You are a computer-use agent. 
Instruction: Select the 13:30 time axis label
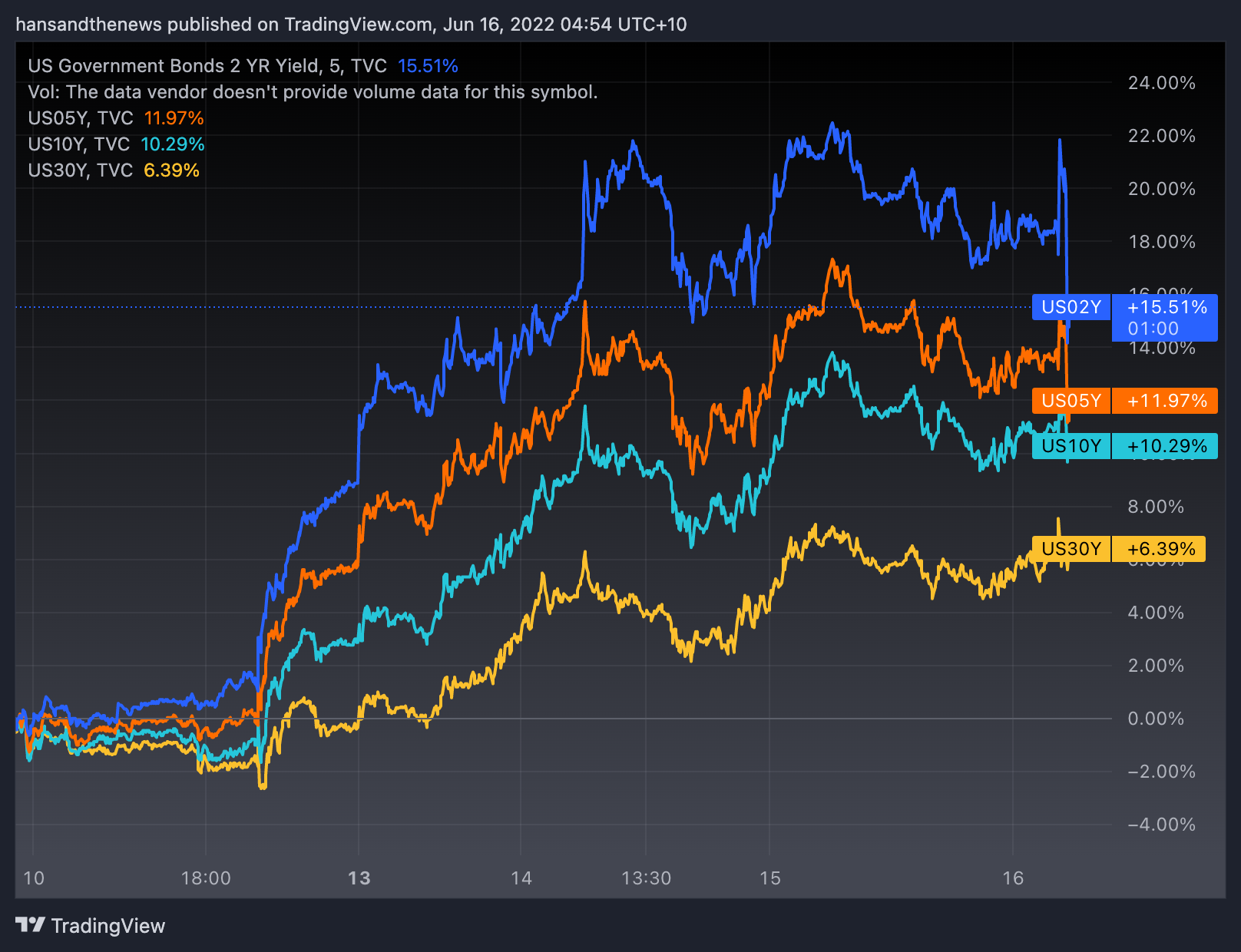(646, 878)
